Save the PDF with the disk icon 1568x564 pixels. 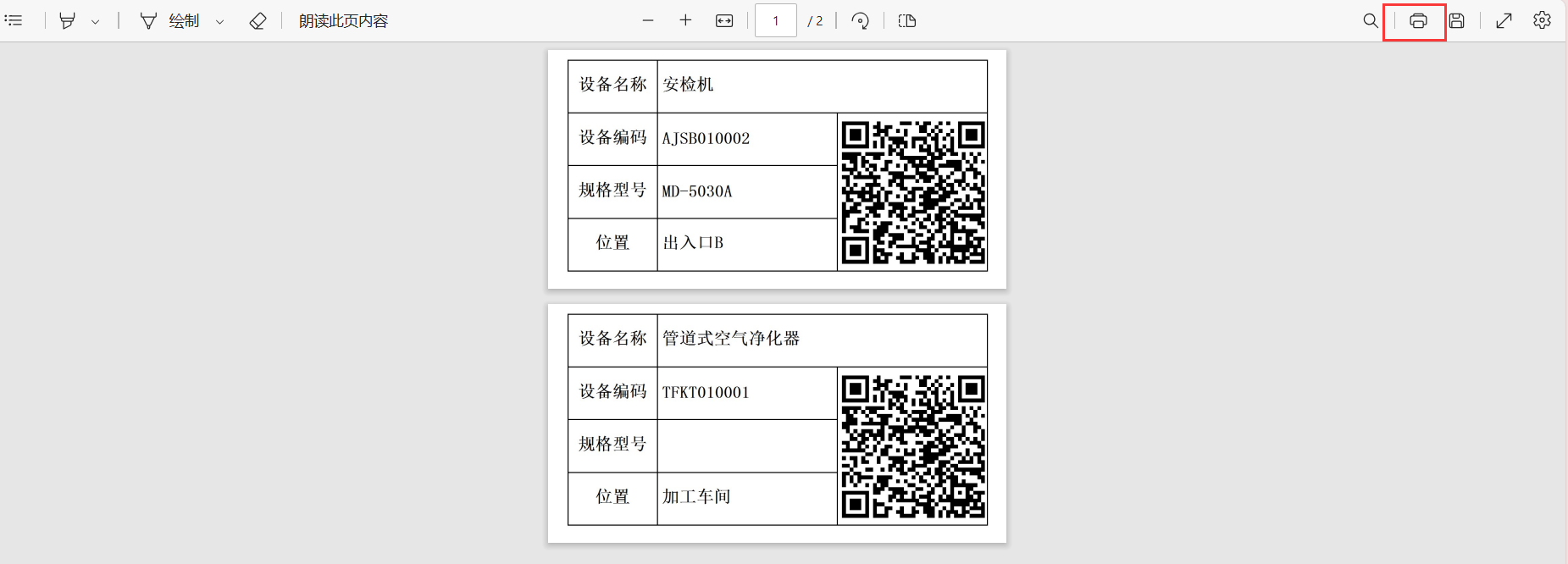pos(1457,21)
